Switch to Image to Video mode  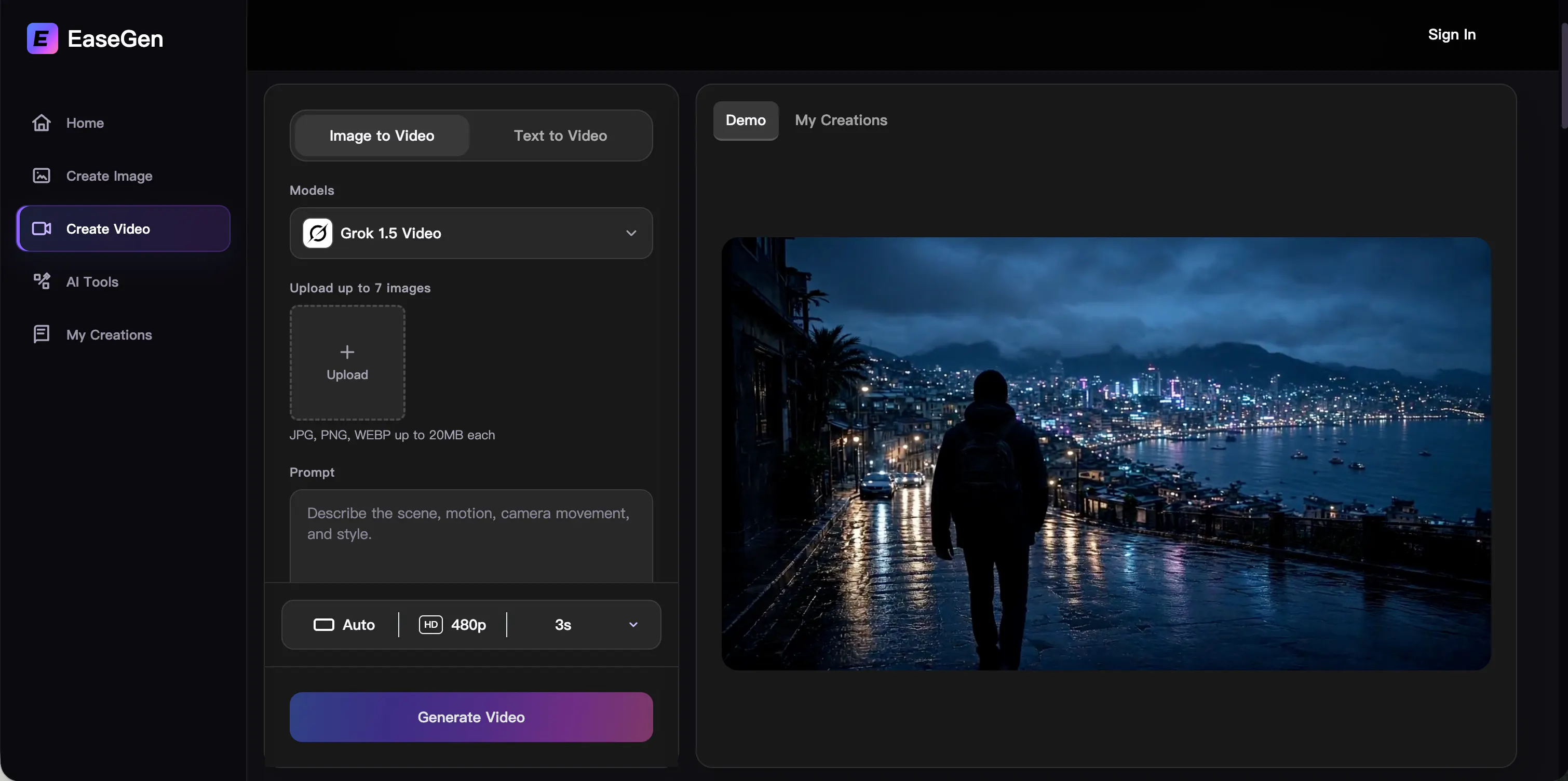tap(382, 136)
